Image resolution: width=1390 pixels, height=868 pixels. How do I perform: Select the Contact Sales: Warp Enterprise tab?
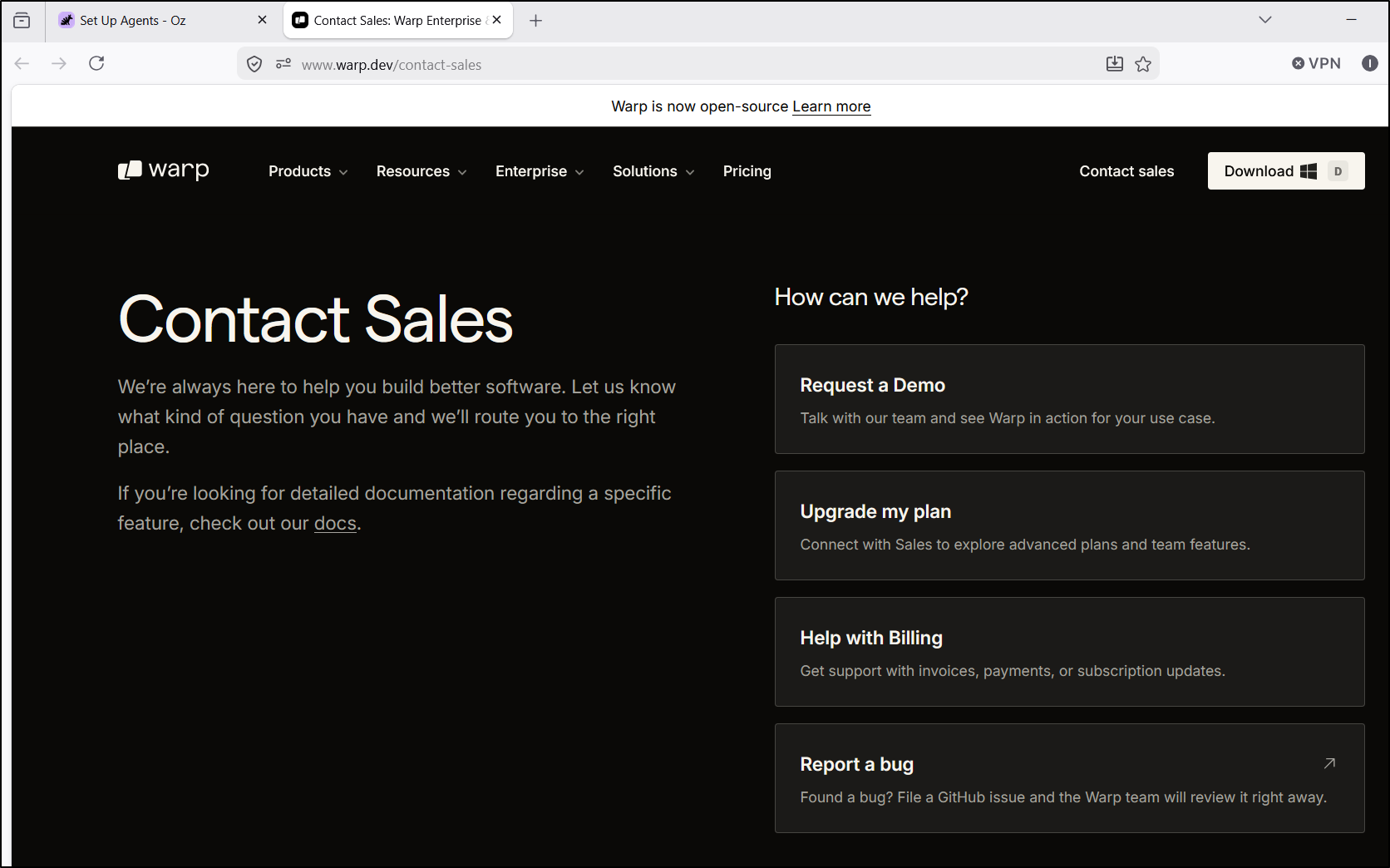397,20
